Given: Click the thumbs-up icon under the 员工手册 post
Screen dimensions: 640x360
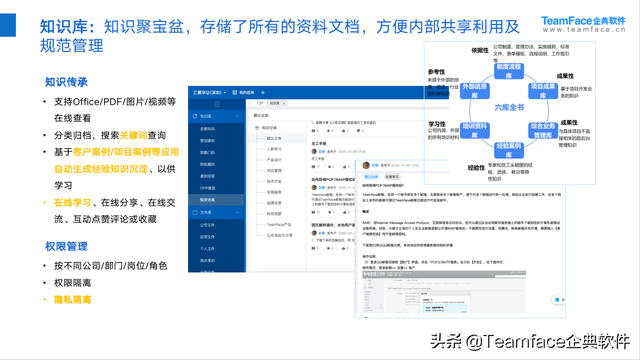Looking at the screenshot, I should click(345, 167).
